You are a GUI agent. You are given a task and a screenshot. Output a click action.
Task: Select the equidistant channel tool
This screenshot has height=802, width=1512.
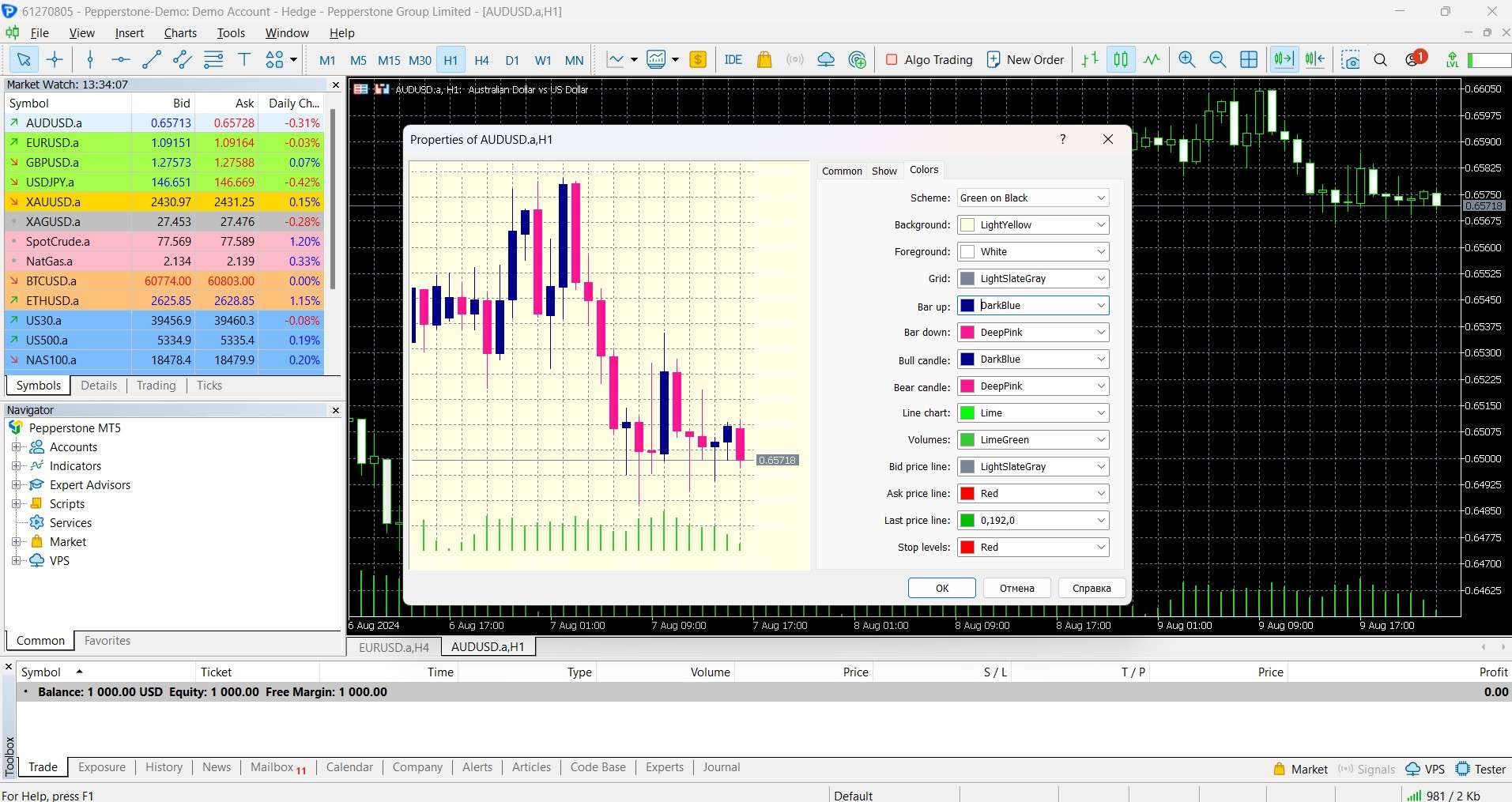[x=183, y=59]
